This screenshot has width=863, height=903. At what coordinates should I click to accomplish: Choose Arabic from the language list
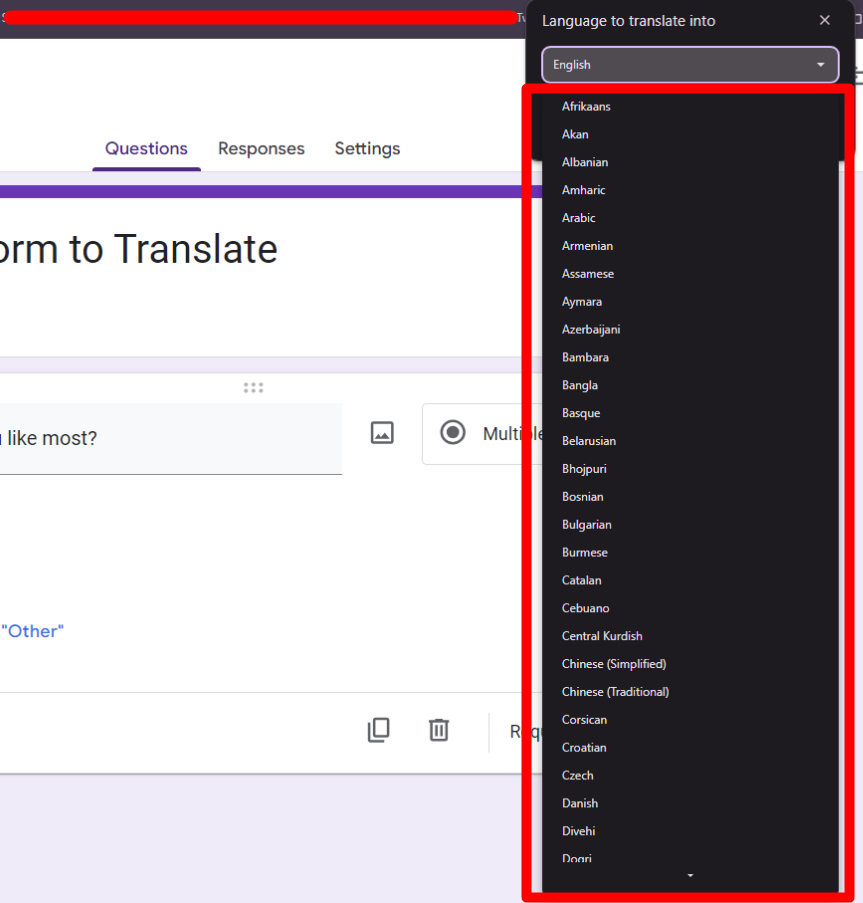pos(578,218)
